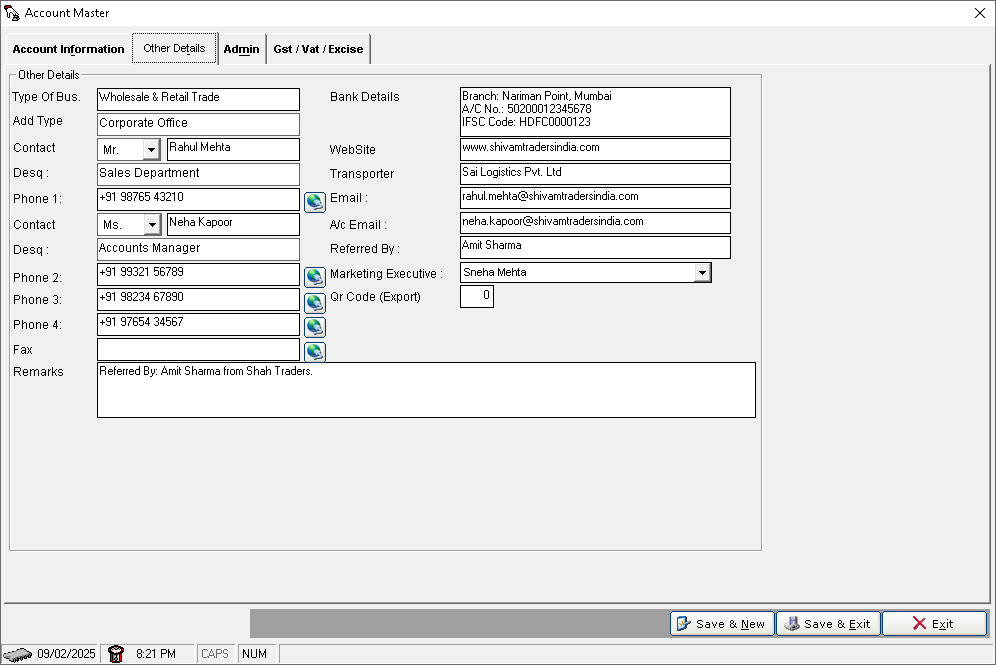Click the Phone 2 field +91 99321 56789
Viewport: 996px width, 665px height.
tap(198, 274)
